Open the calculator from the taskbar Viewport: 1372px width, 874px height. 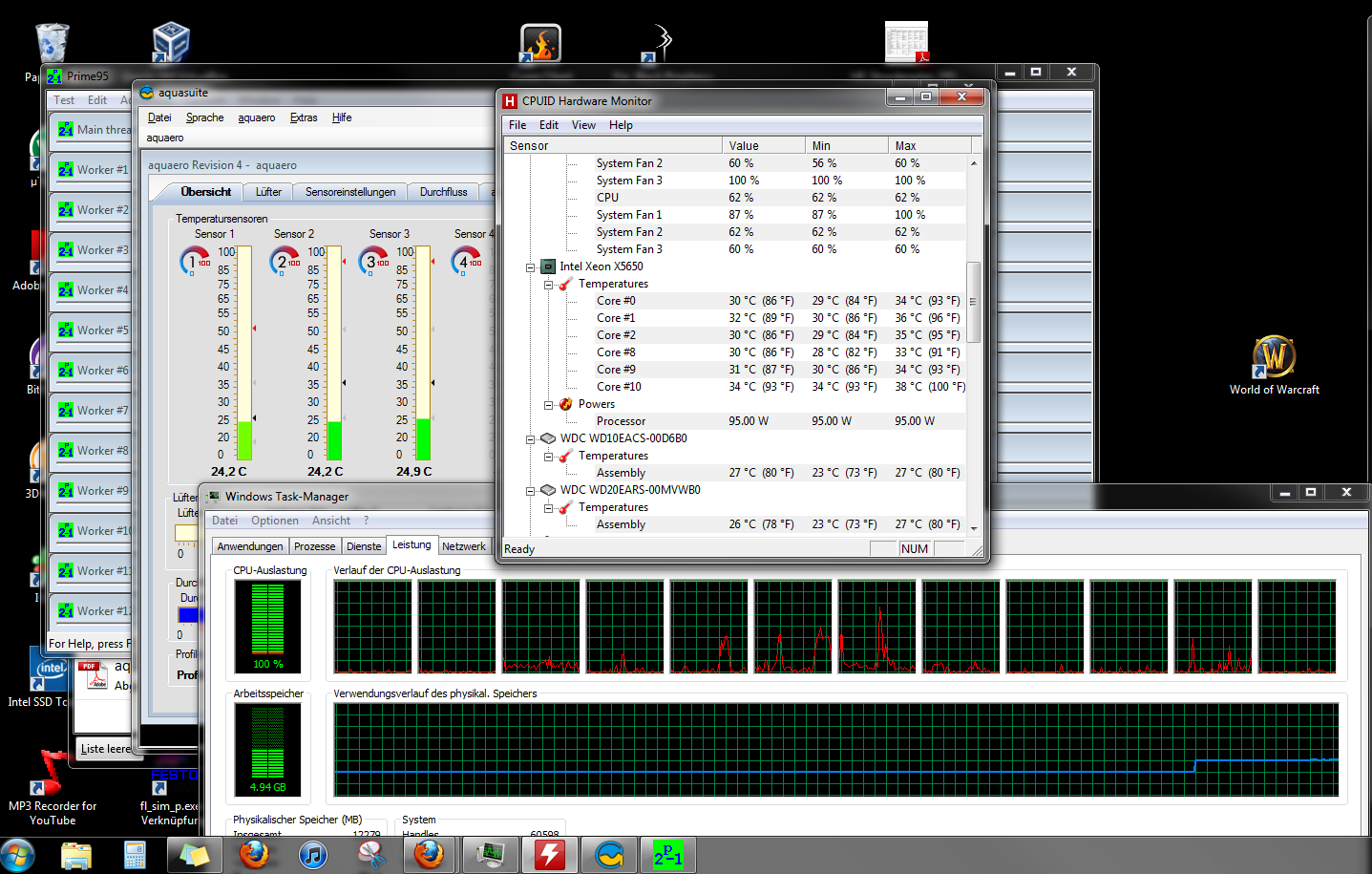coord(135,854)
